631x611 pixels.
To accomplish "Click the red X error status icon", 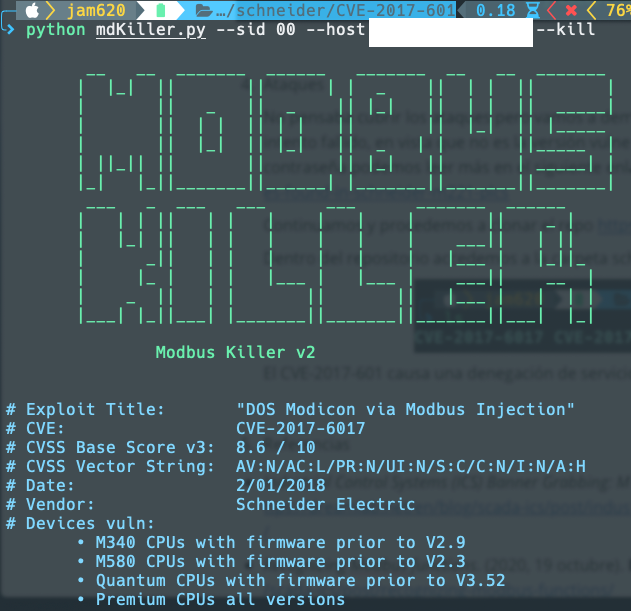I will click(571, 10).
